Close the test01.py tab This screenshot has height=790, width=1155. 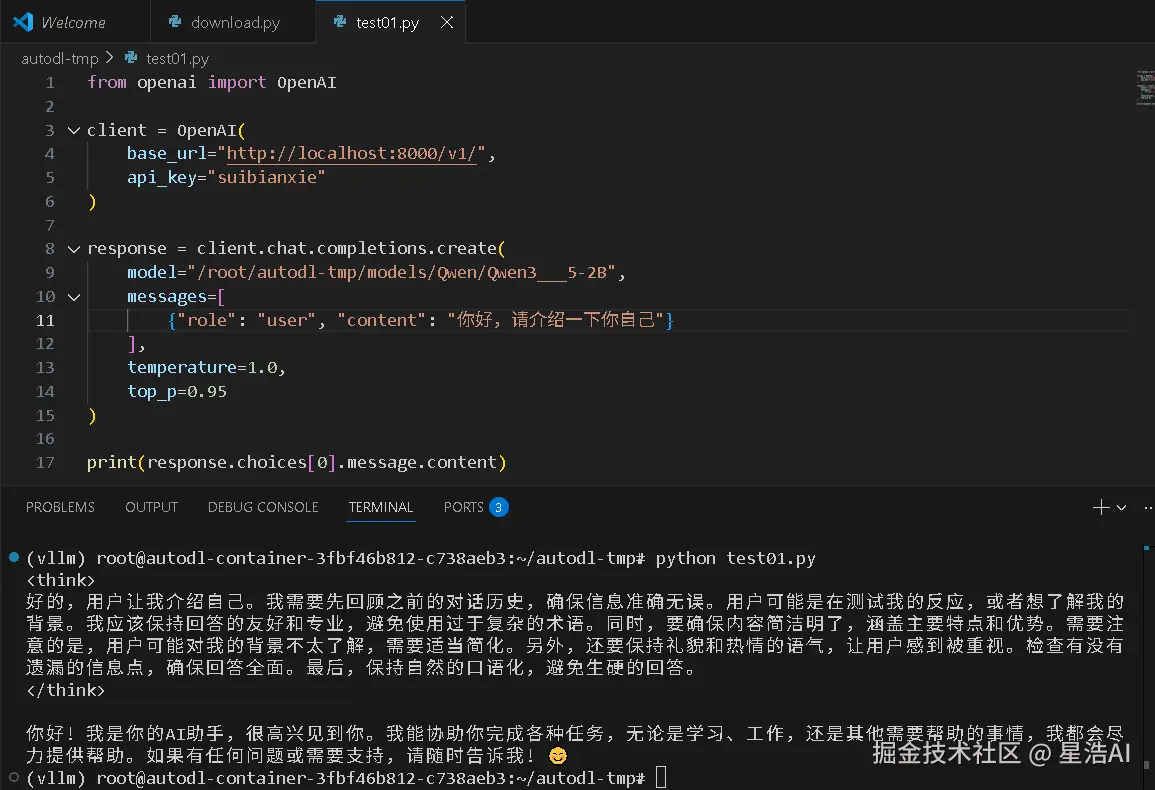pos(446,22)
